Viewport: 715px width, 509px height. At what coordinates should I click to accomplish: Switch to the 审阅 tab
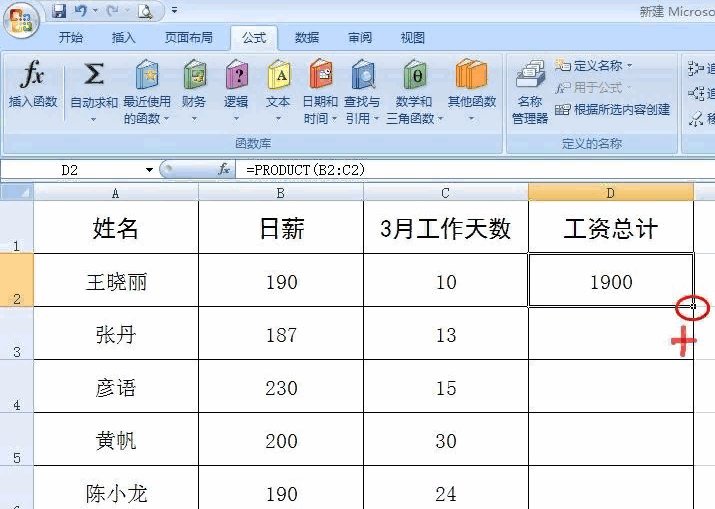(x=360, y=37)
